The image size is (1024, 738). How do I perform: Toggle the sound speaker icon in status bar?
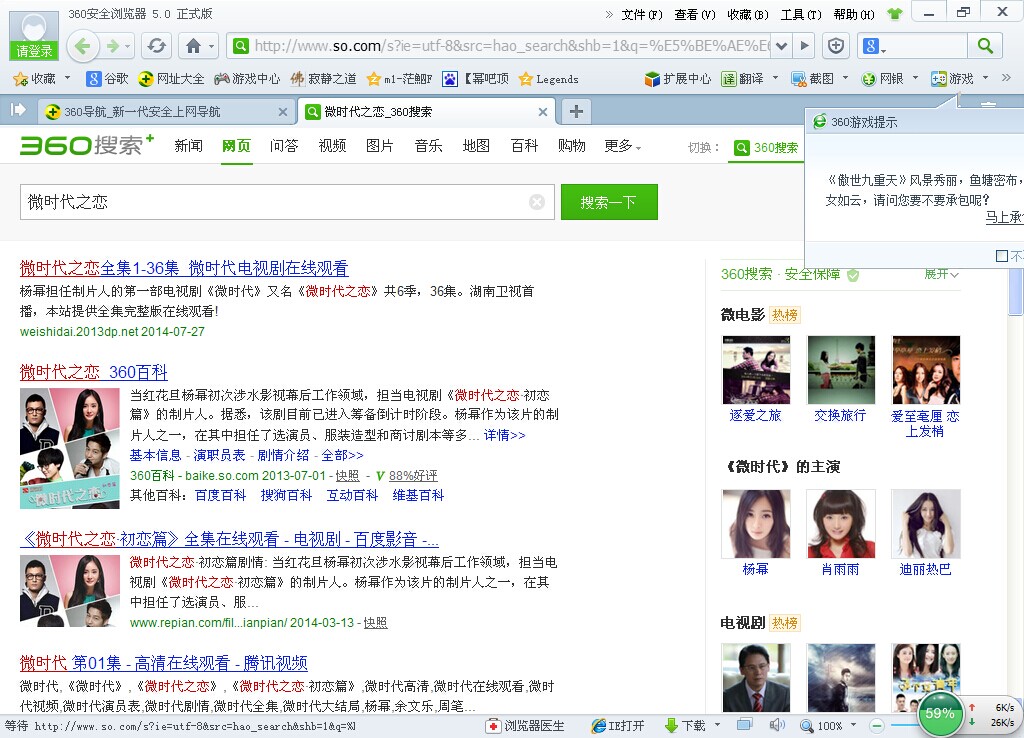tap(776, 725)
